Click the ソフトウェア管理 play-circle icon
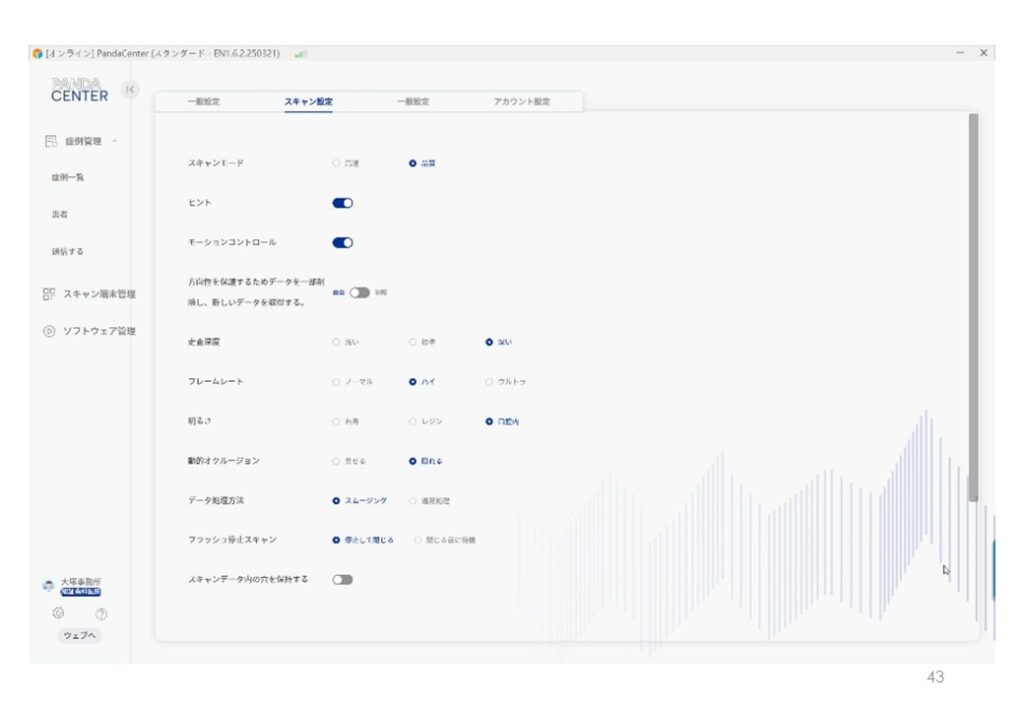The image size is (1024, 709). 48,331
